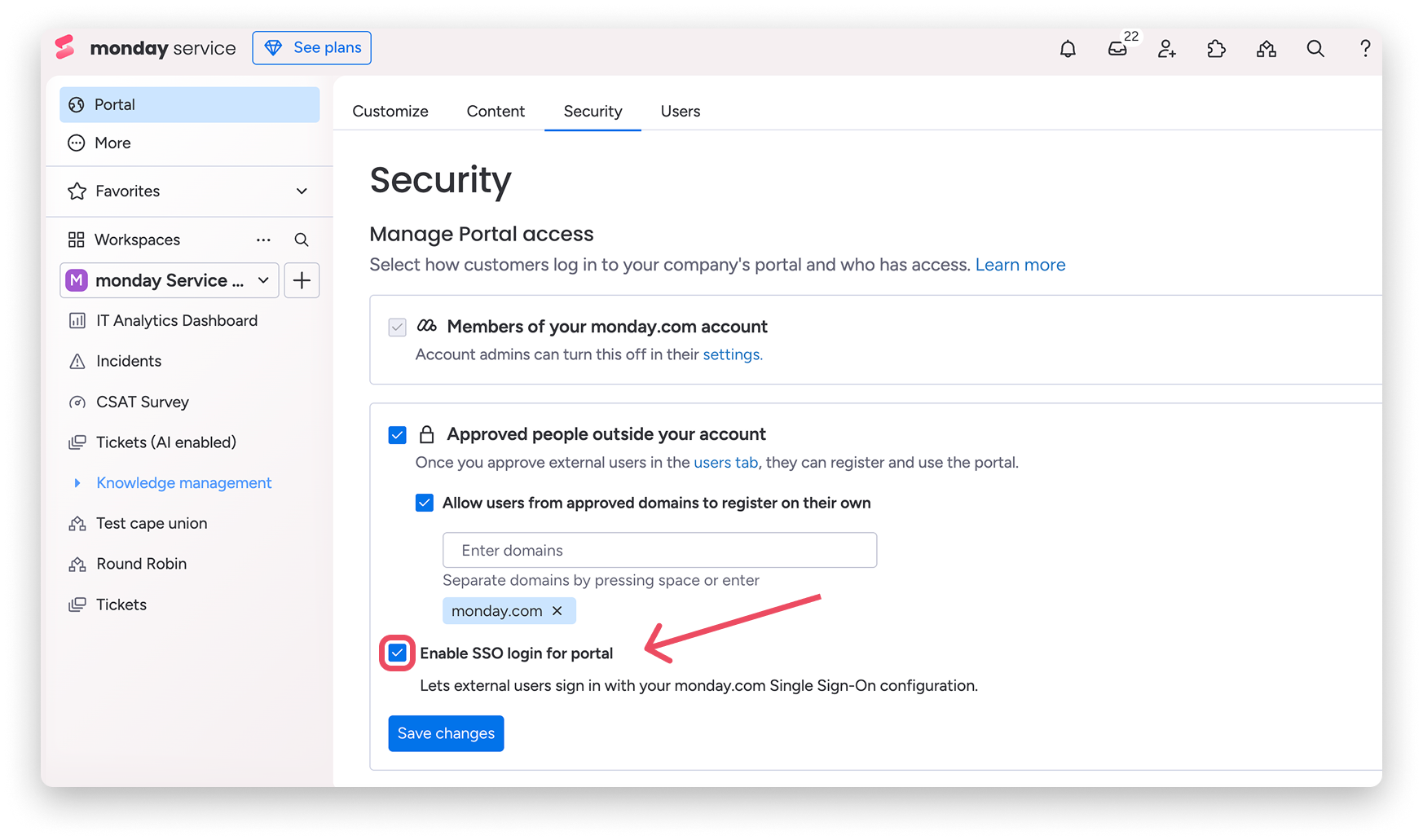Add a new item with plus button
1423x840 pixels.
[x=302, y=280]
